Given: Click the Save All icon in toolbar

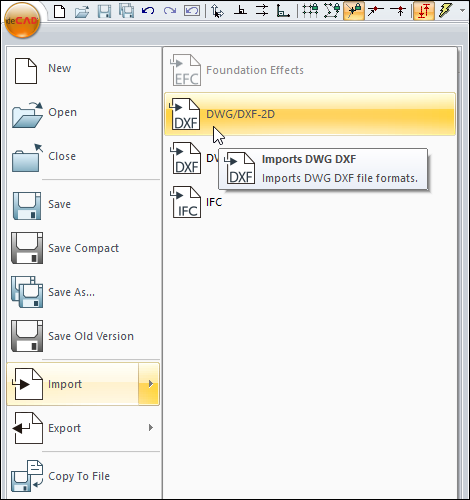Looking at the screenshot, I should point(126,11).
